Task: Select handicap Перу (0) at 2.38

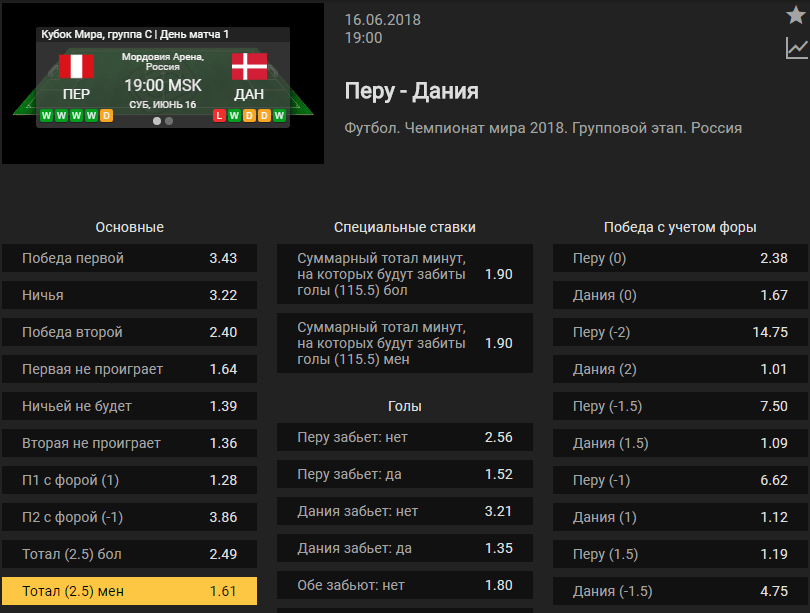Action: coord(680,258)
